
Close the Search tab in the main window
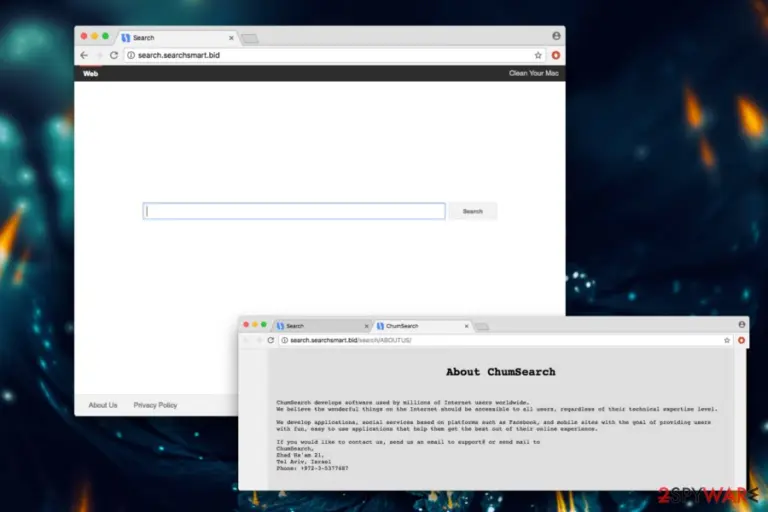coord(231,38)
